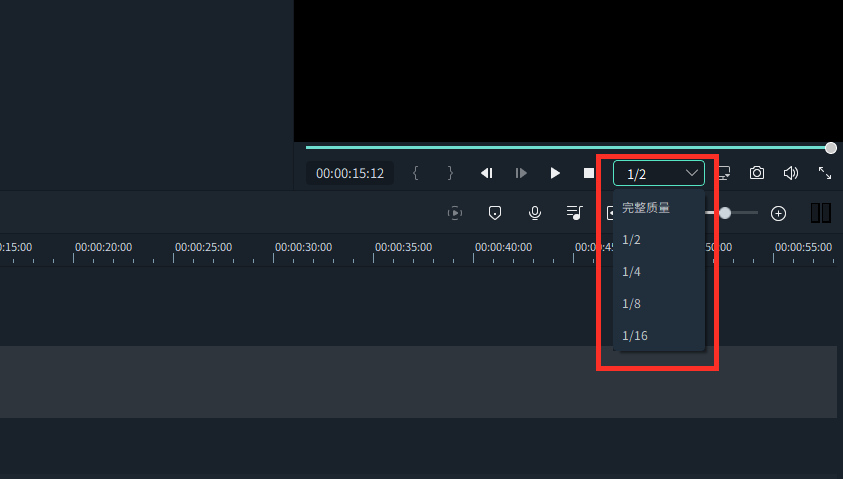Click the 00:00:30:00 mark on timeline ruler
The width and height of the screenshot is (843, 479).
[x=303, y=247]
